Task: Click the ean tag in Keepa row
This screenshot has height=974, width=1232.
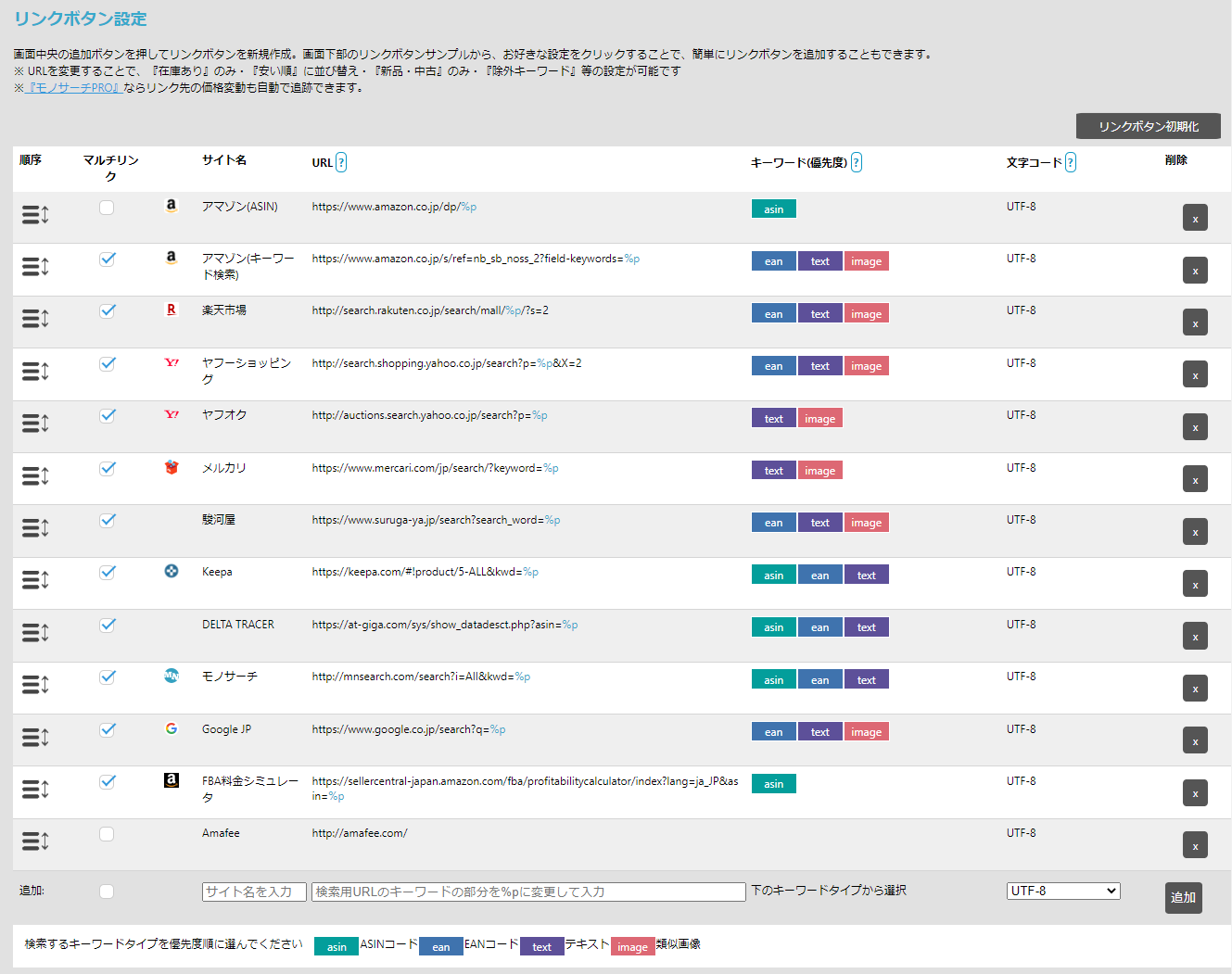Action: (820, 575)
